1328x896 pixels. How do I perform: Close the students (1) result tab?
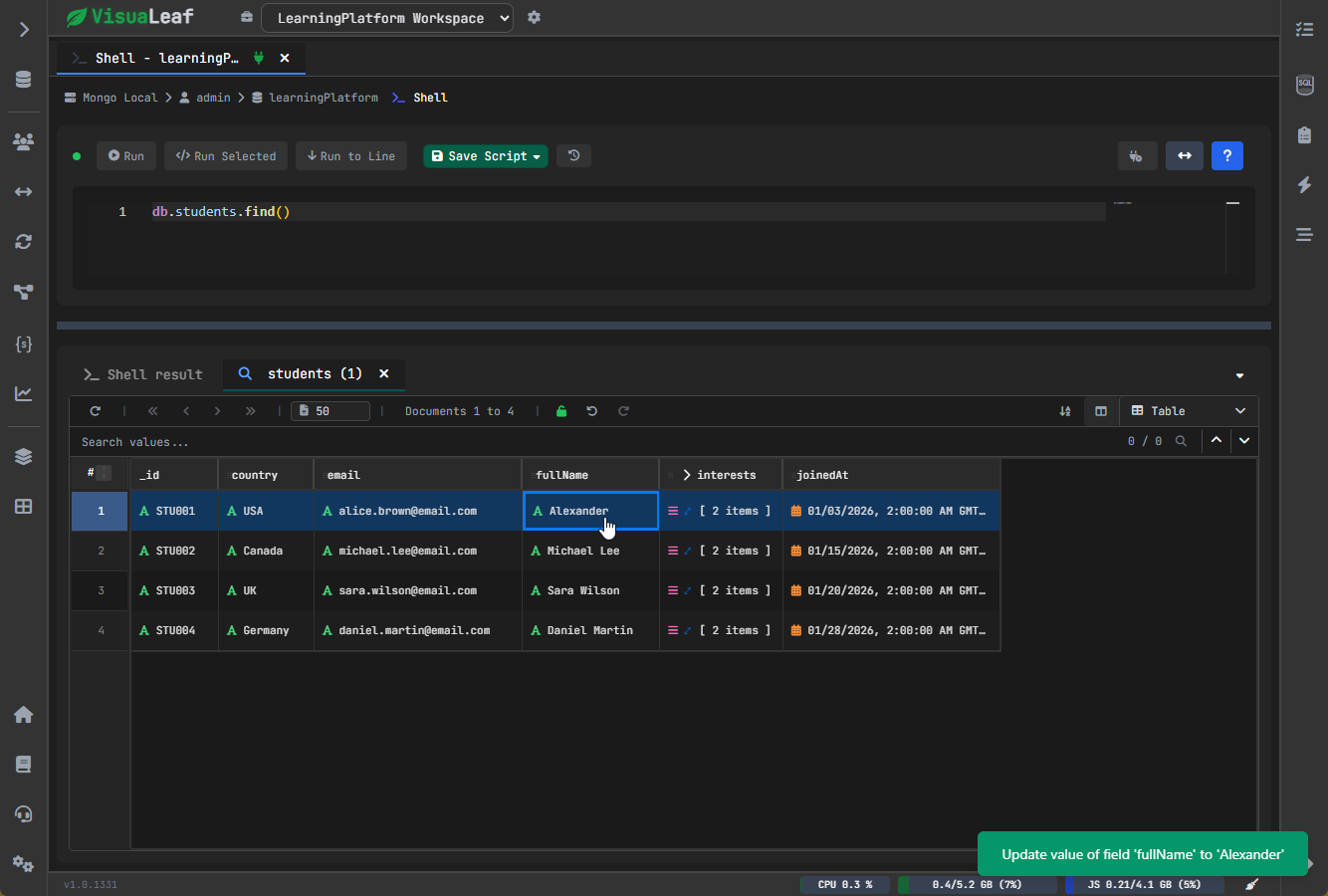click(384, 374)
